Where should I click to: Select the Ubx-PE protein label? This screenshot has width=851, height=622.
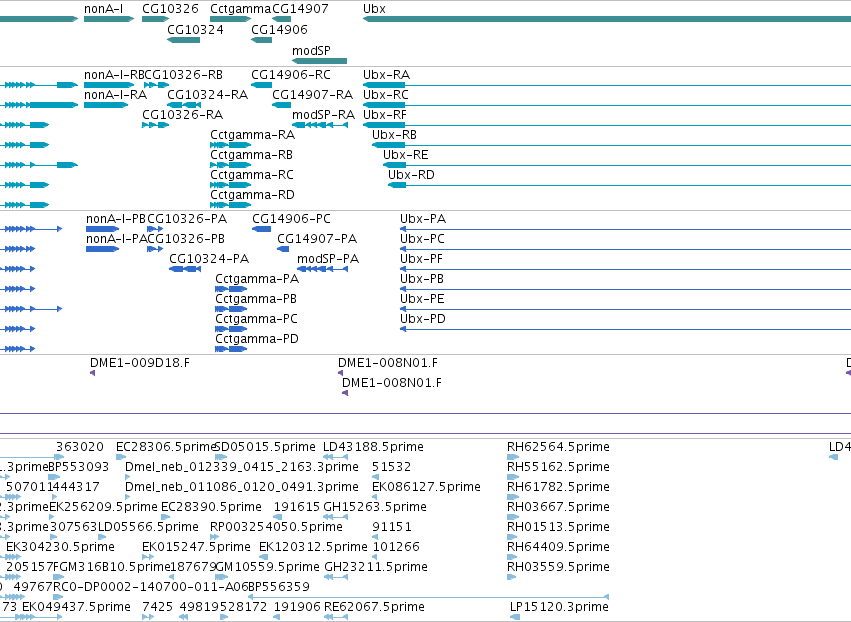[x=422, y=300]
